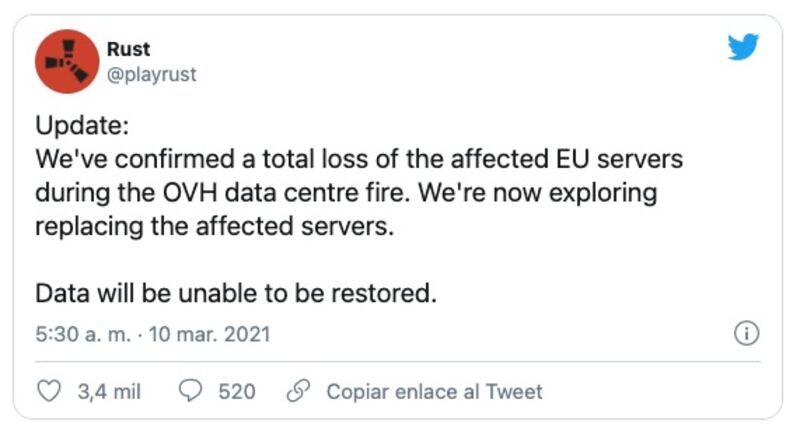Open the info circle icon

click(x=746, y=334)
